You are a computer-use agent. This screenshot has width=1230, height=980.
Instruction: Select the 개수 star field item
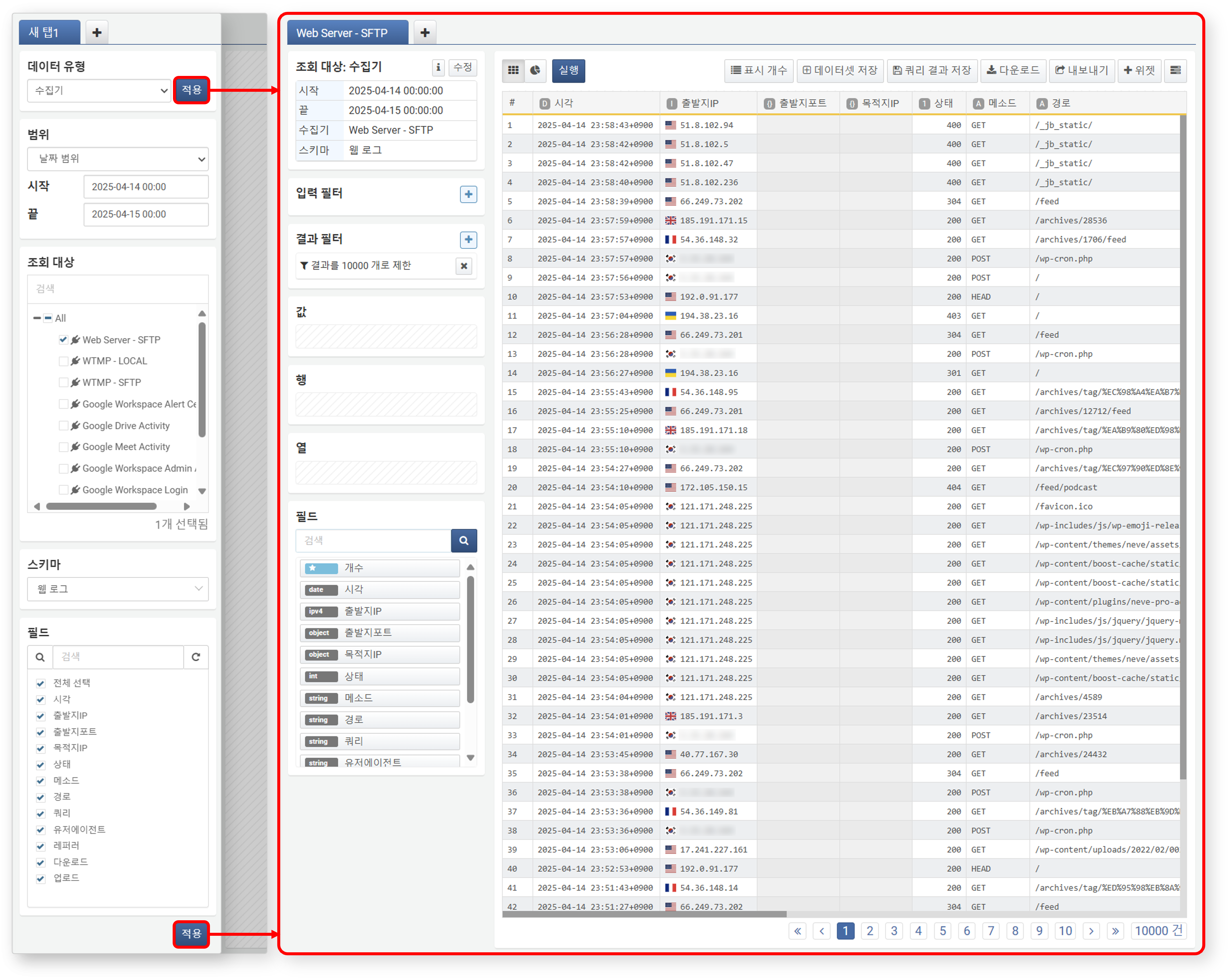380,568
